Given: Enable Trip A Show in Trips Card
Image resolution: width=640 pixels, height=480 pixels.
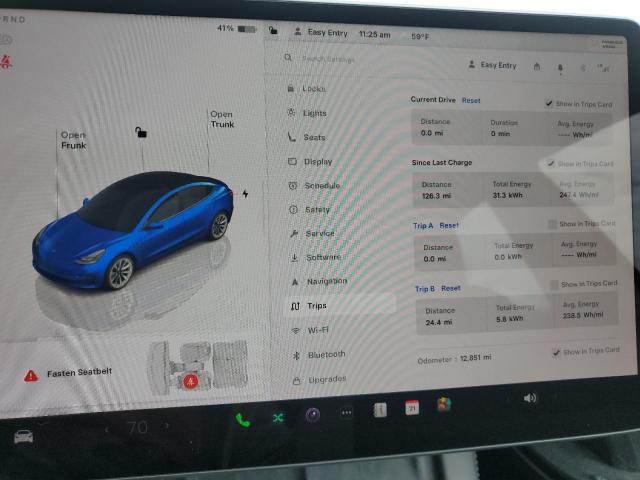Looking at the screenshot, I should tap(552, 224).
